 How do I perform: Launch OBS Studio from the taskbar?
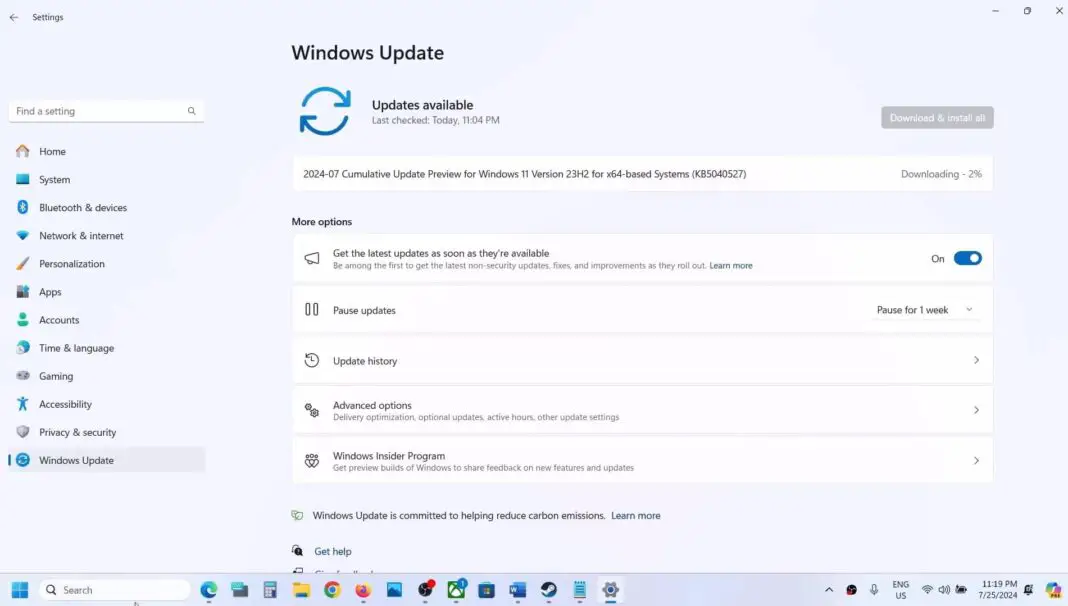point(426,591)
